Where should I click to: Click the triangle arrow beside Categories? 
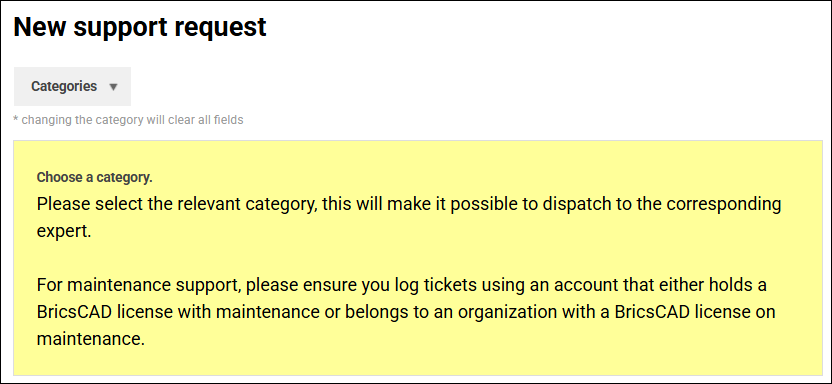(113, 87)
